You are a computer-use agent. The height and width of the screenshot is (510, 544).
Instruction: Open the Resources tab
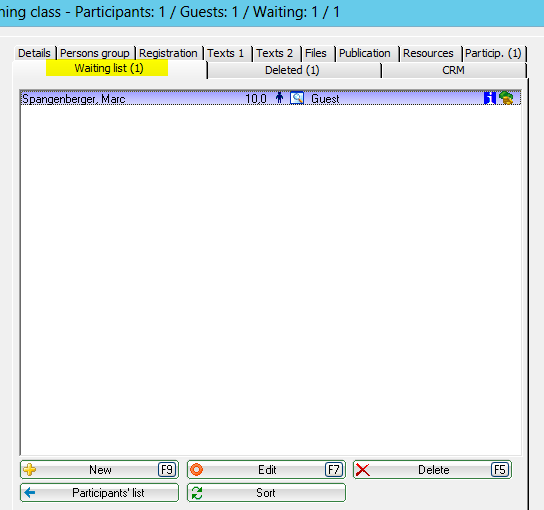click(x=428, y=53)
